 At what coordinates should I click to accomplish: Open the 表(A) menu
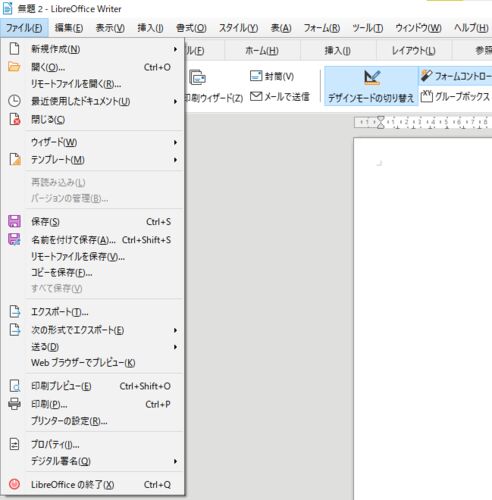[281, 28]
